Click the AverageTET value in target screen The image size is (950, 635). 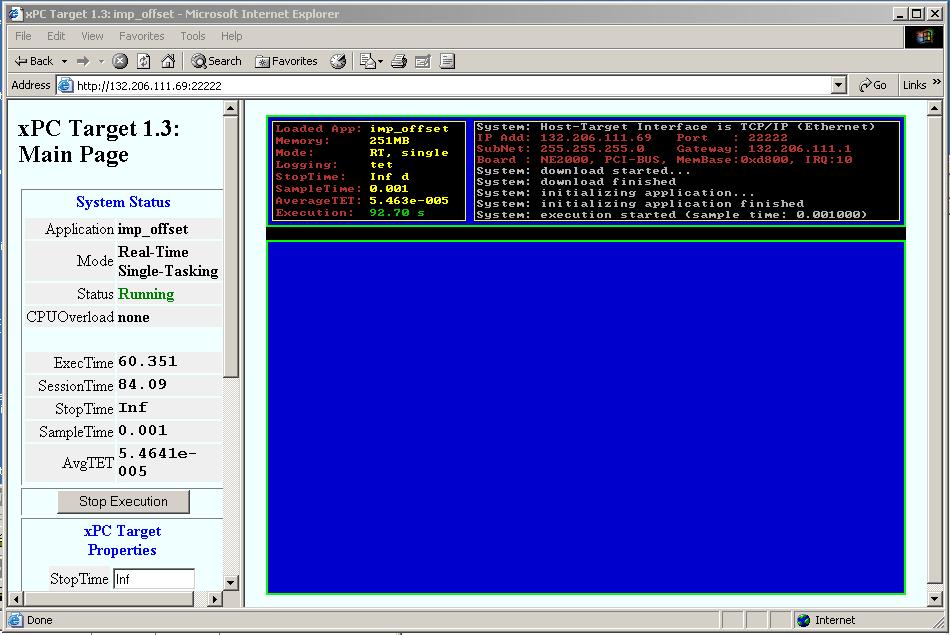[x=409, y=201]
